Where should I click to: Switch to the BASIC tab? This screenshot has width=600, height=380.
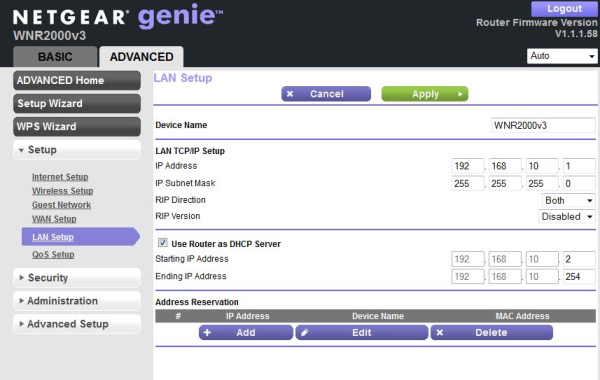(x=55, y=57)
